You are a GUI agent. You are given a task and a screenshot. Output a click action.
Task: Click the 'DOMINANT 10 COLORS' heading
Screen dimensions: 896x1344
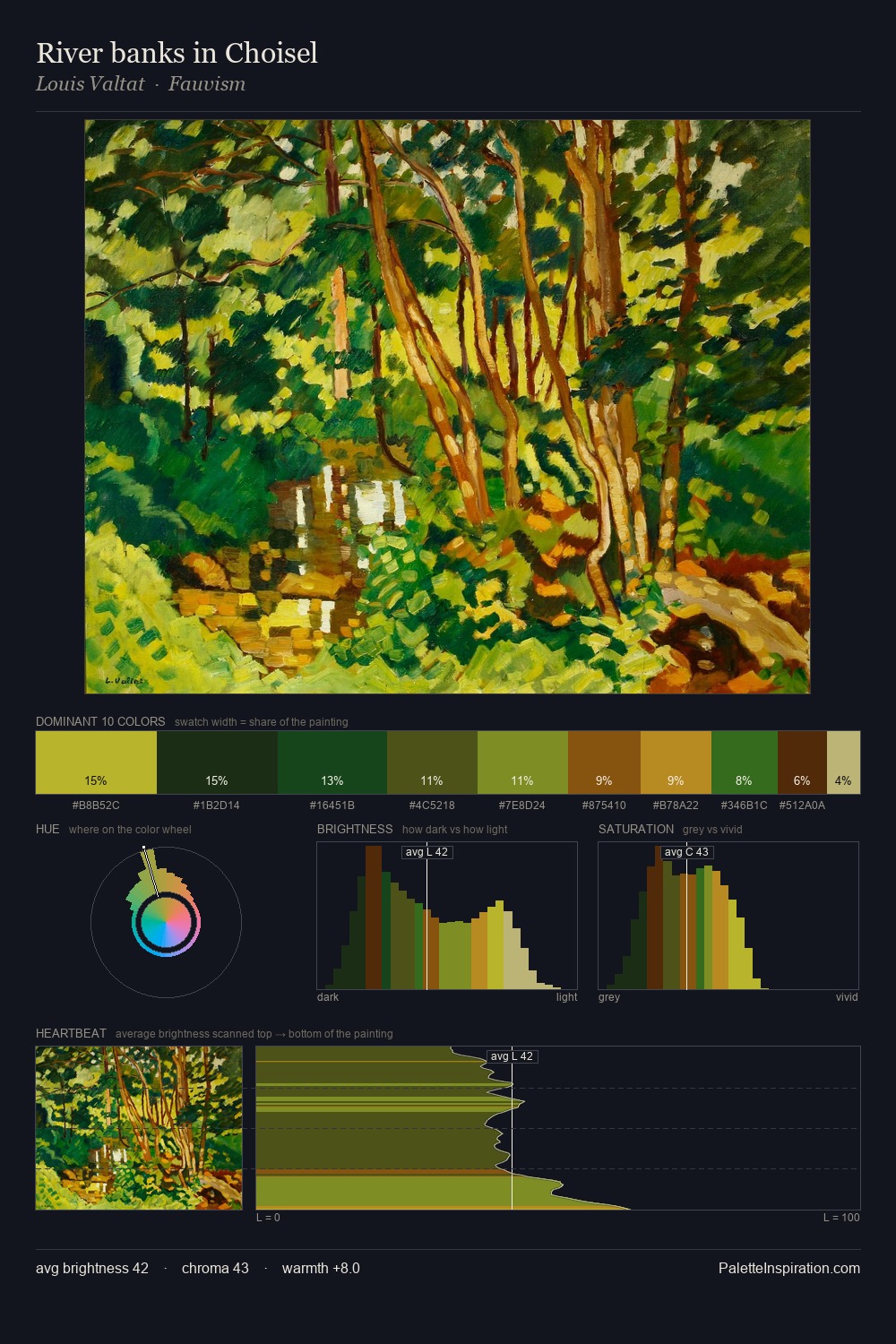[x=100, y=721]
